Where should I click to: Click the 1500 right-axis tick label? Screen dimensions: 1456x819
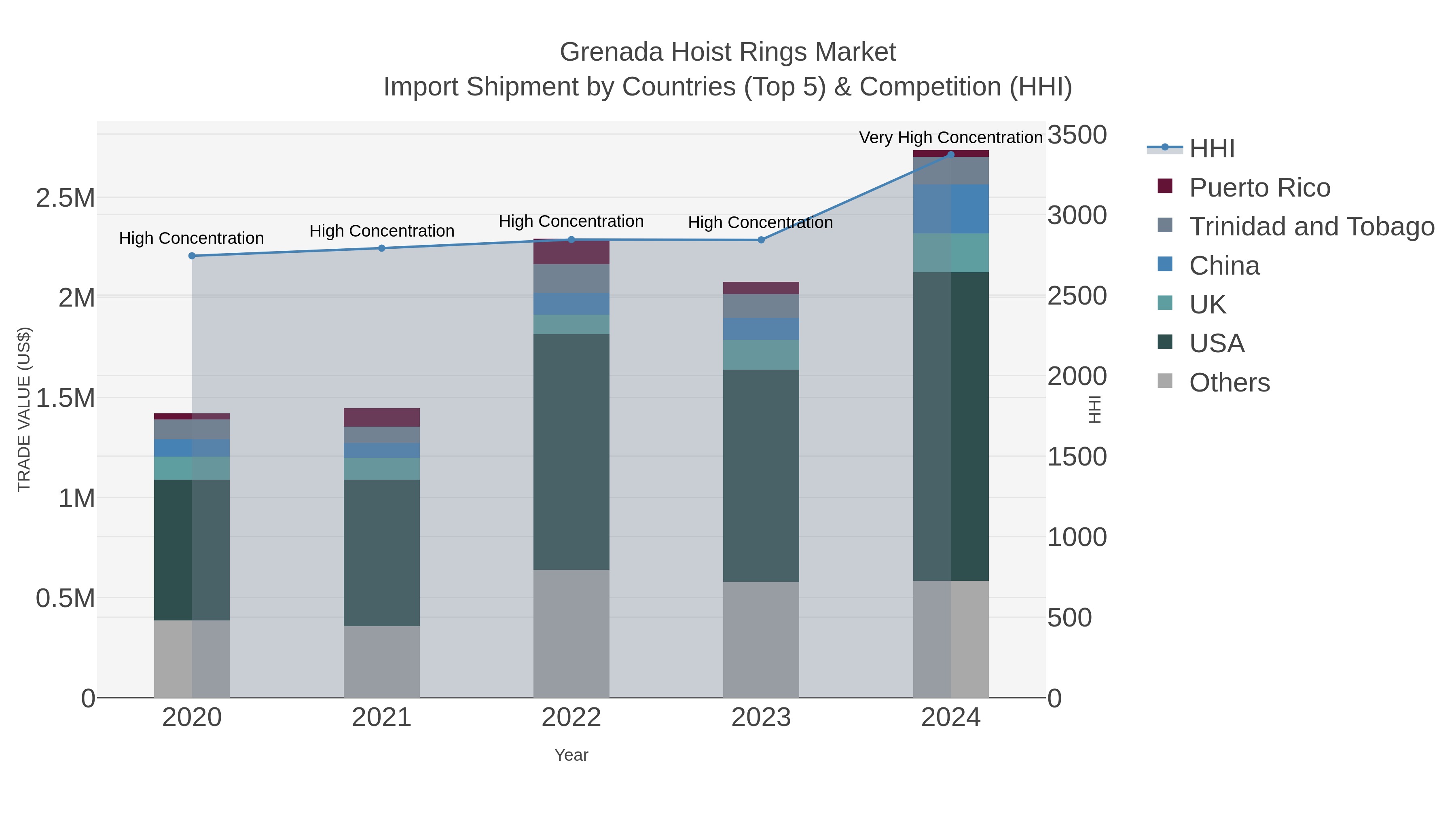[x=1077, y=457]
